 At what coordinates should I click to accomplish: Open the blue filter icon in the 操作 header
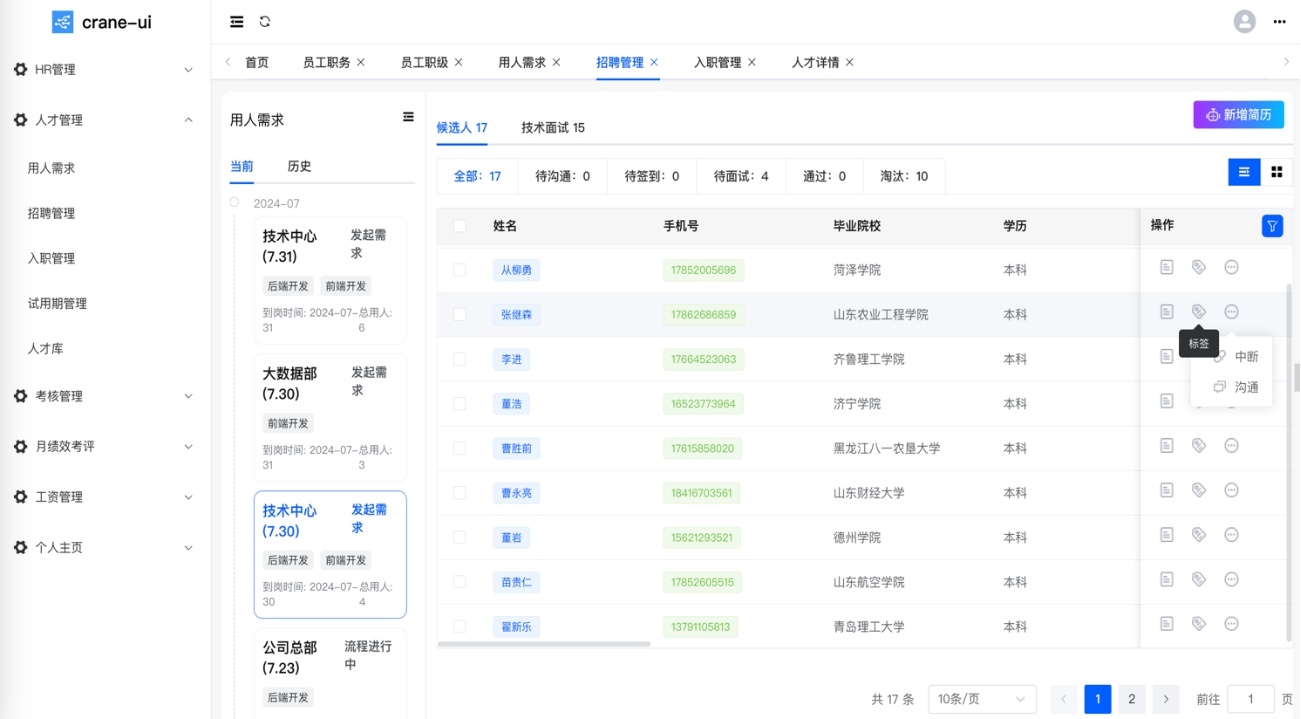point(1272,226)
